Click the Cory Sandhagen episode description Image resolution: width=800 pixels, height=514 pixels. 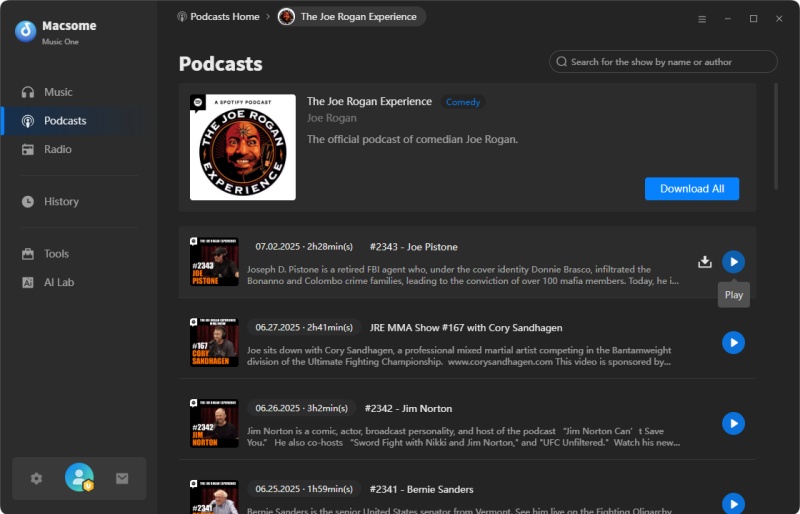pyautogui.click(x=459, y=356)
